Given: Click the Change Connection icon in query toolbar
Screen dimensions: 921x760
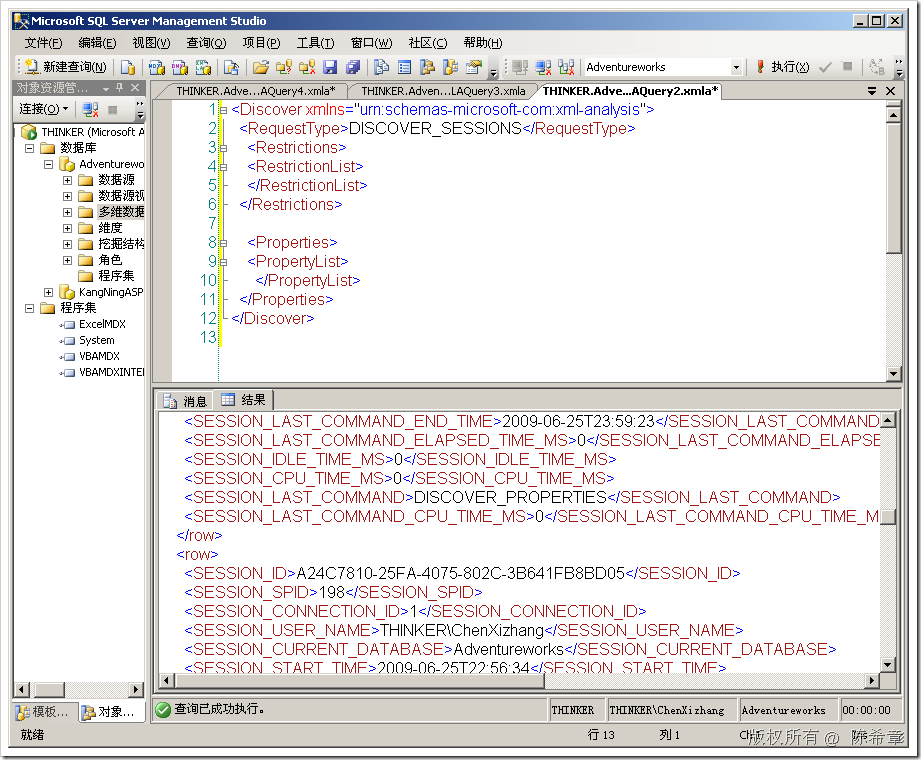Looking at the screenshot, I should click(x=566, y=67).
